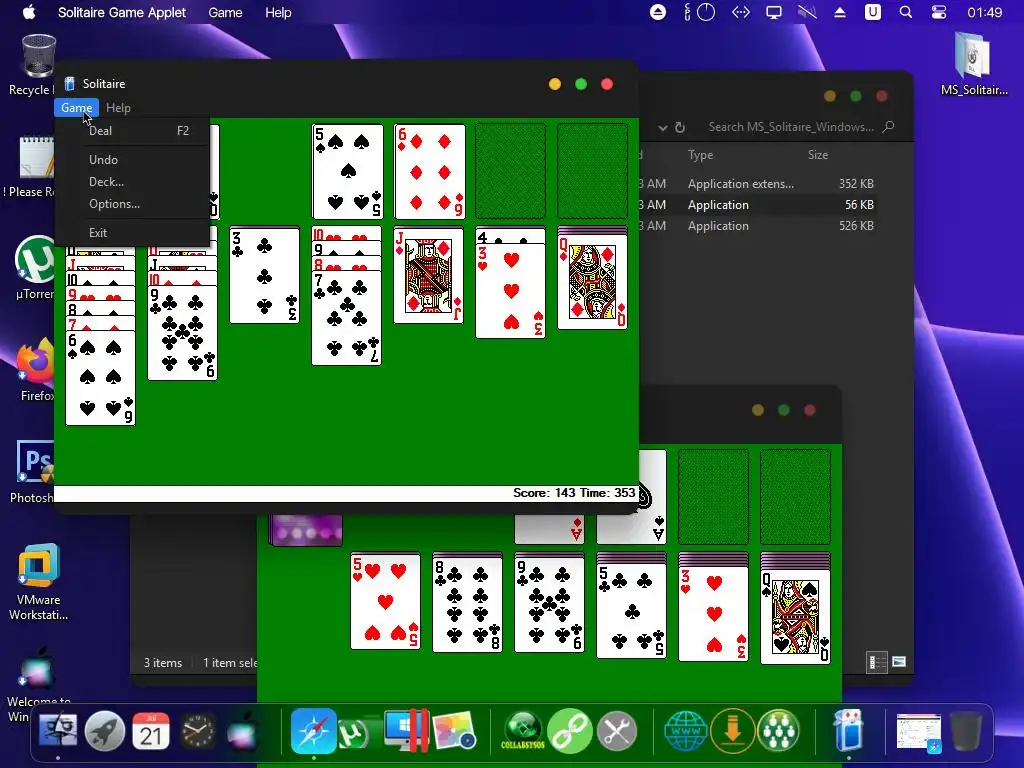Select the Queen of spades in rear Solitaire window
This screenshot has width=1024, height=768.
tap(795, 616)
